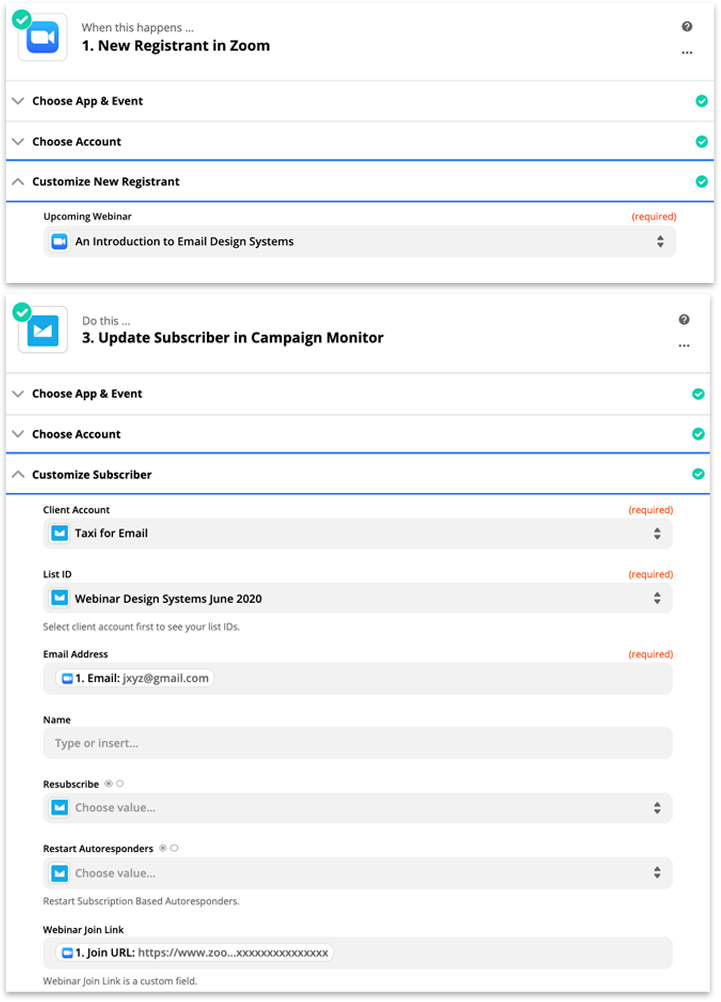Click Zoom icon inside Upcoming Webinar field
The width and height of the screenshot is (721, 1002).
coord(59,242)
